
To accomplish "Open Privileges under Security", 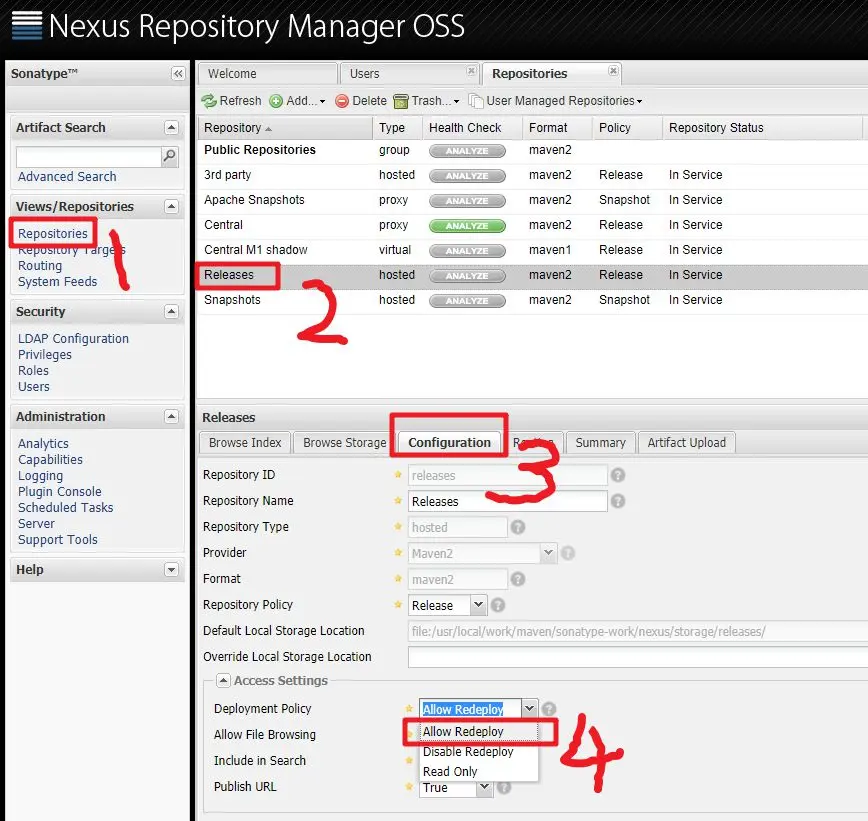I will pos(45,355).
